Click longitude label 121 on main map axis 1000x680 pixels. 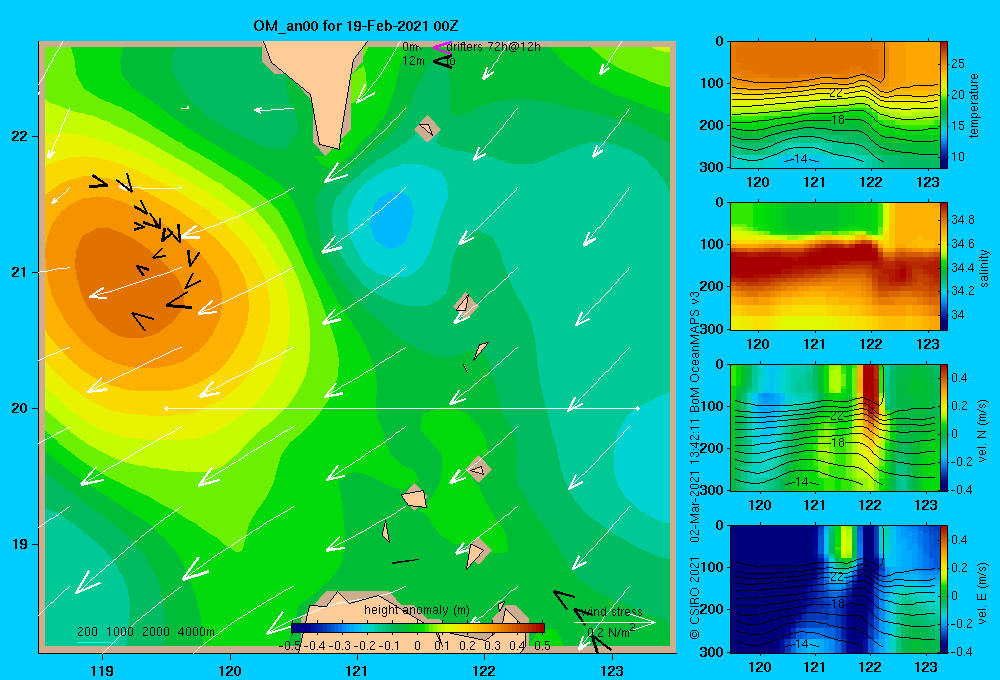point(357,670)
